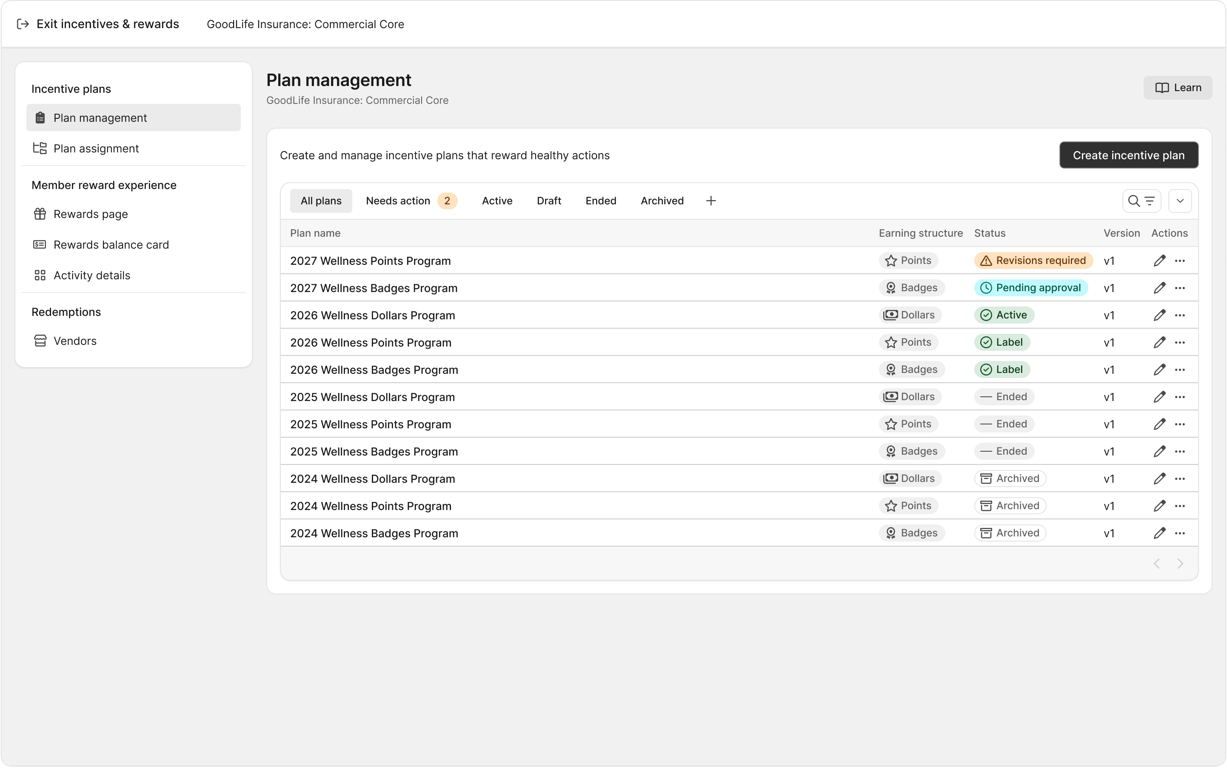The height and width of the screenshot is (768, 1227).
Task: Exit incentives & rewards
Action: point(98,24)
